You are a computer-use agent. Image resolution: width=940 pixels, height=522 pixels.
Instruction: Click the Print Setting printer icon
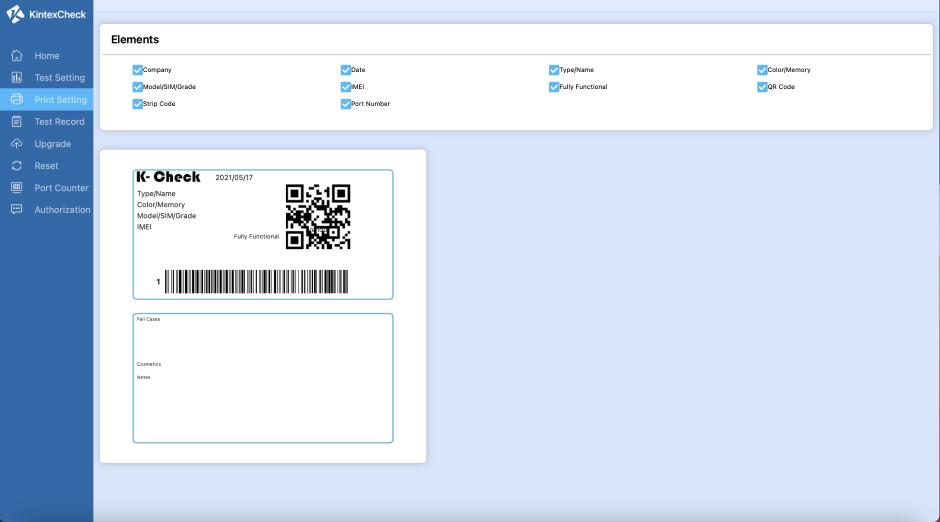pos(16,100)
